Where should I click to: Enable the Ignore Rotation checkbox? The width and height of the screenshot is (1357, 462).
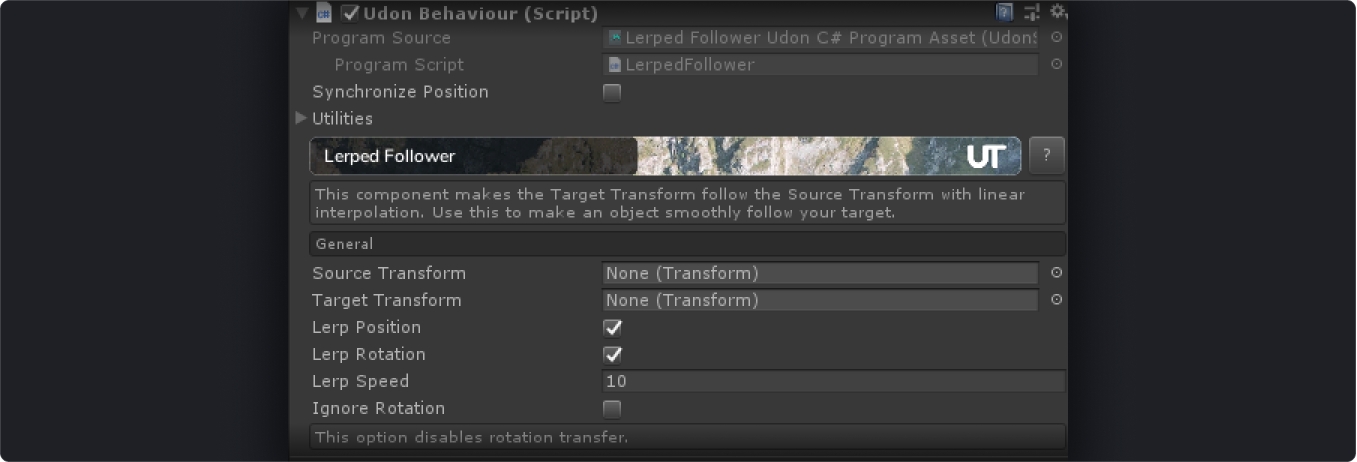(612, 409)
